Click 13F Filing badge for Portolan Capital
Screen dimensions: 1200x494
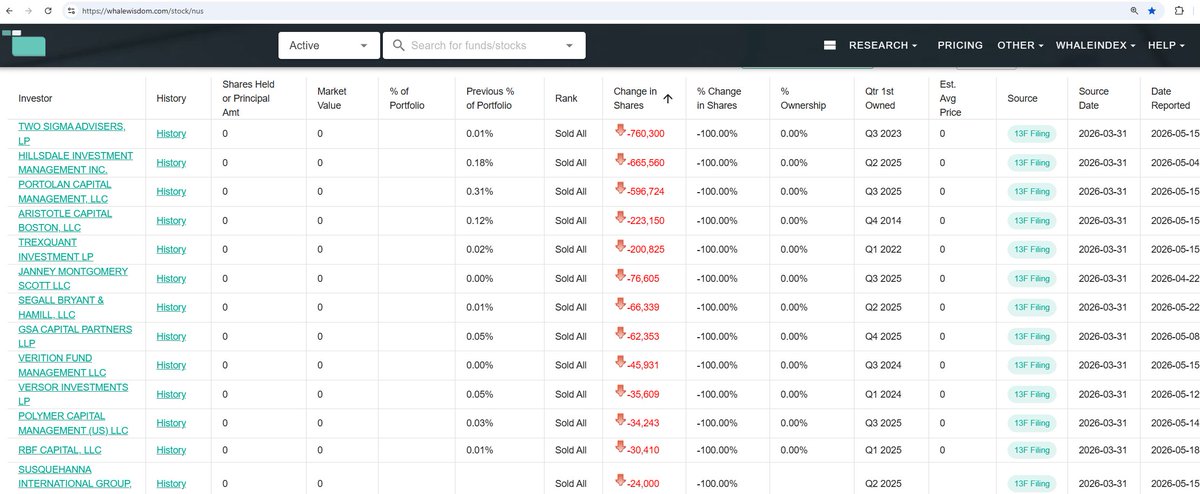pos(1031,191)
